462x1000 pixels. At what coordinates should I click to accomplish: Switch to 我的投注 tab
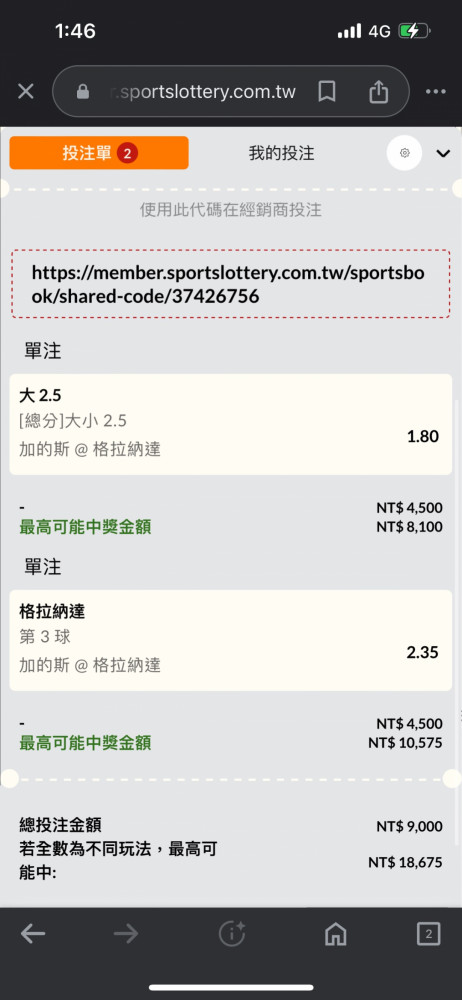click(x=281, y=153)
